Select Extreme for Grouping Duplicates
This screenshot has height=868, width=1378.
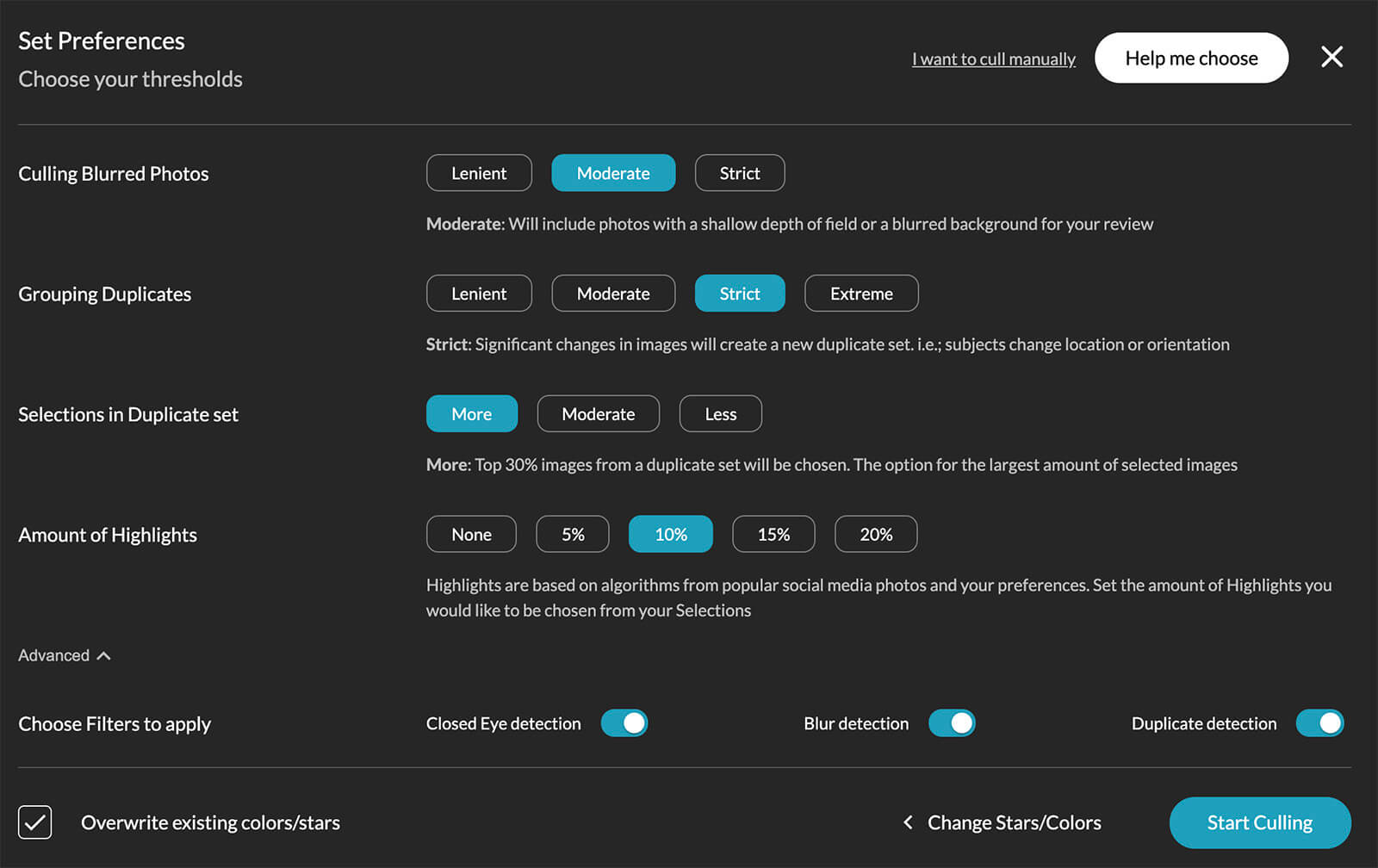[x=861, y=294]
